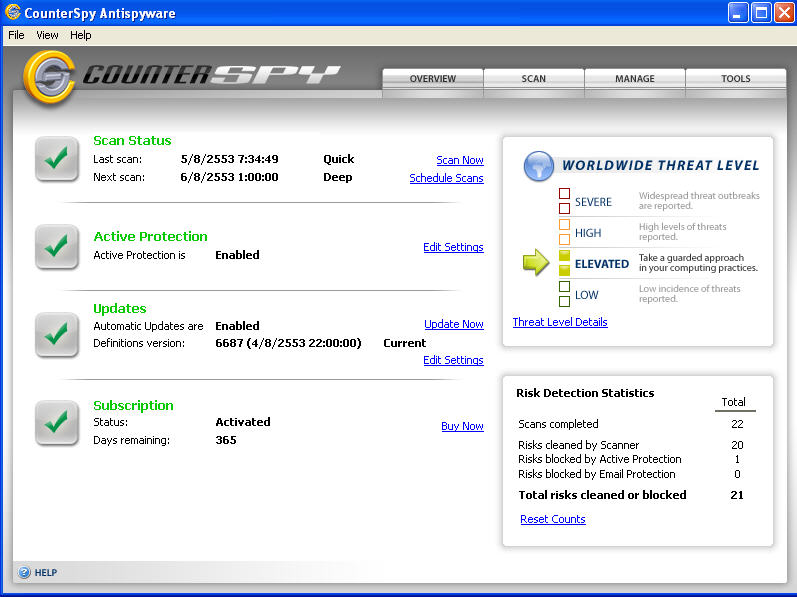Click the Worldwide Threat Level globe icon

[x=539, y=166]
